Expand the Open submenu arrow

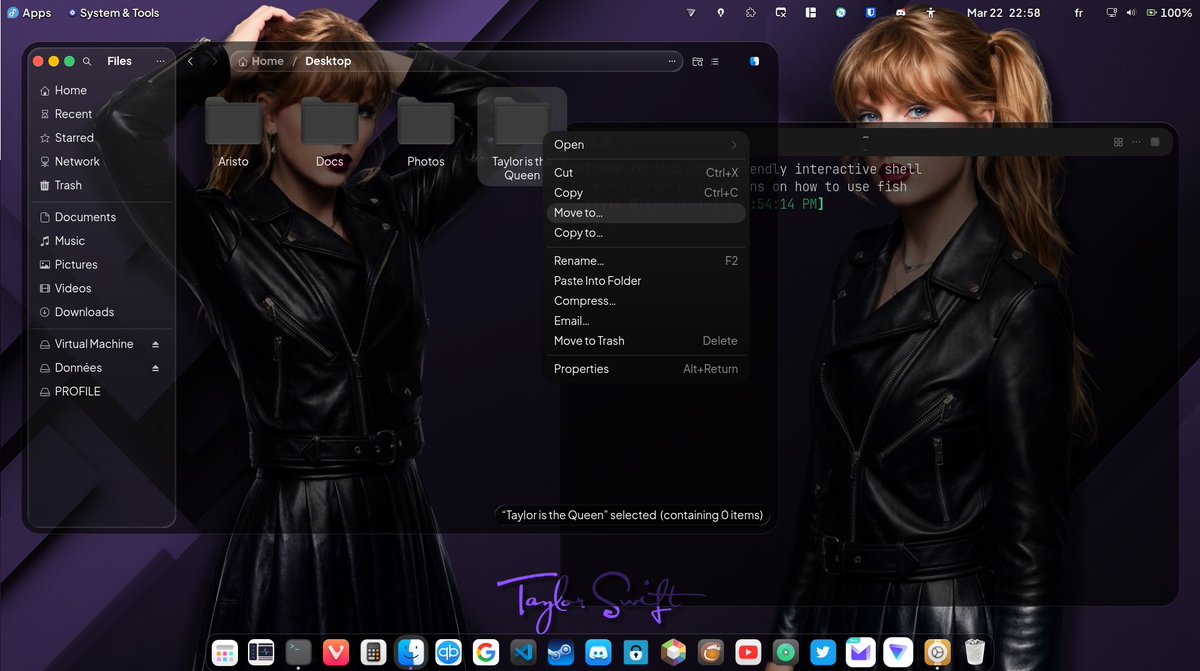pyautogui.click(x=733, y=145)
